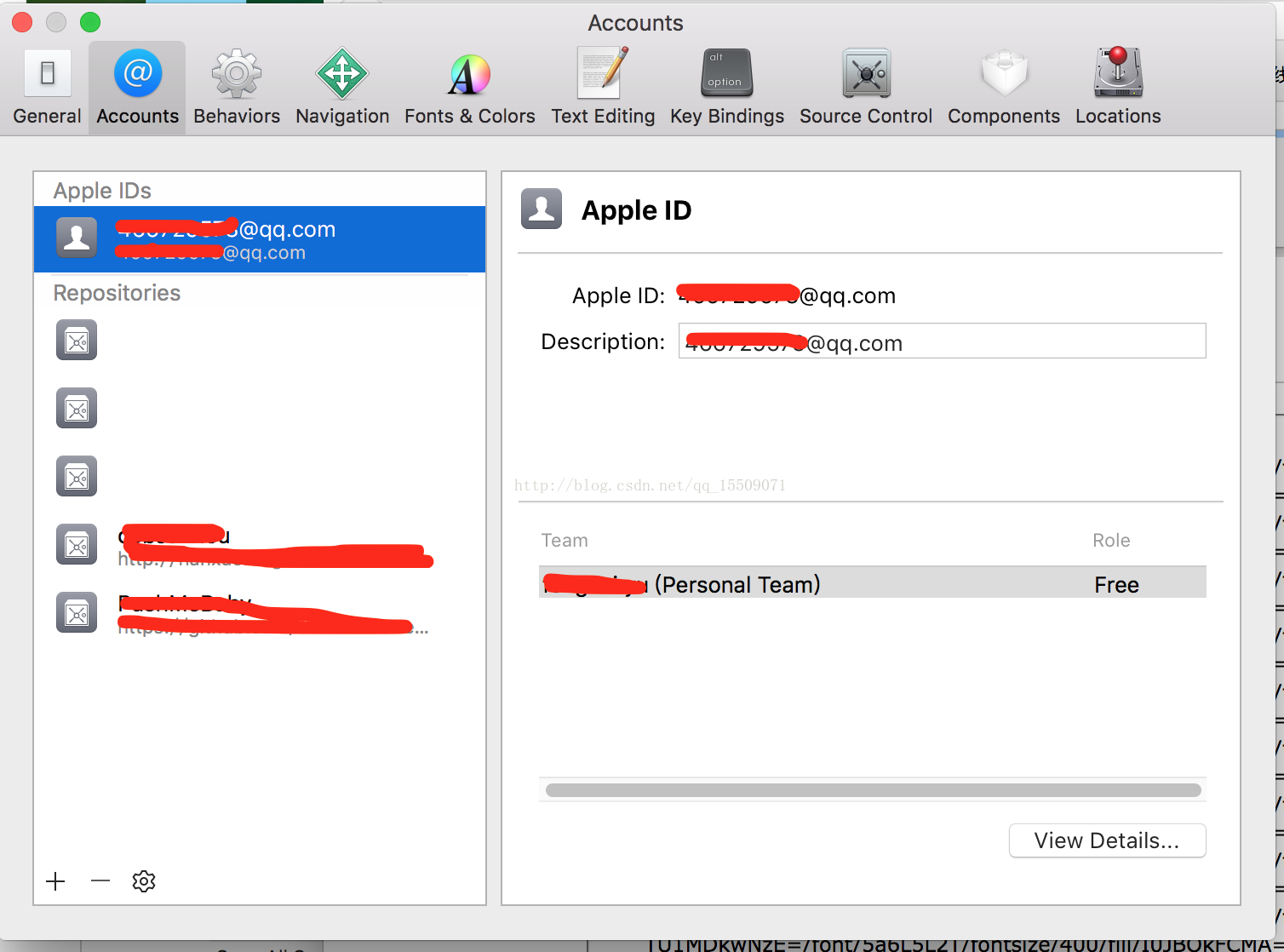Screen dimensions: 1284x952
Task: Click the Free role cell
Action: [1116, 585]
